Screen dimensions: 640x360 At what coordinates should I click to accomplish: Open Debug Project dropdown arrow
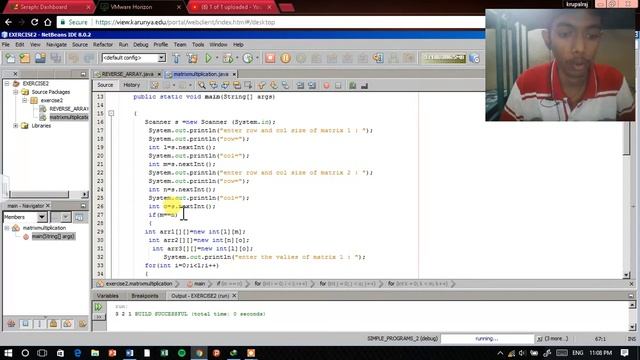pos(237,58)
